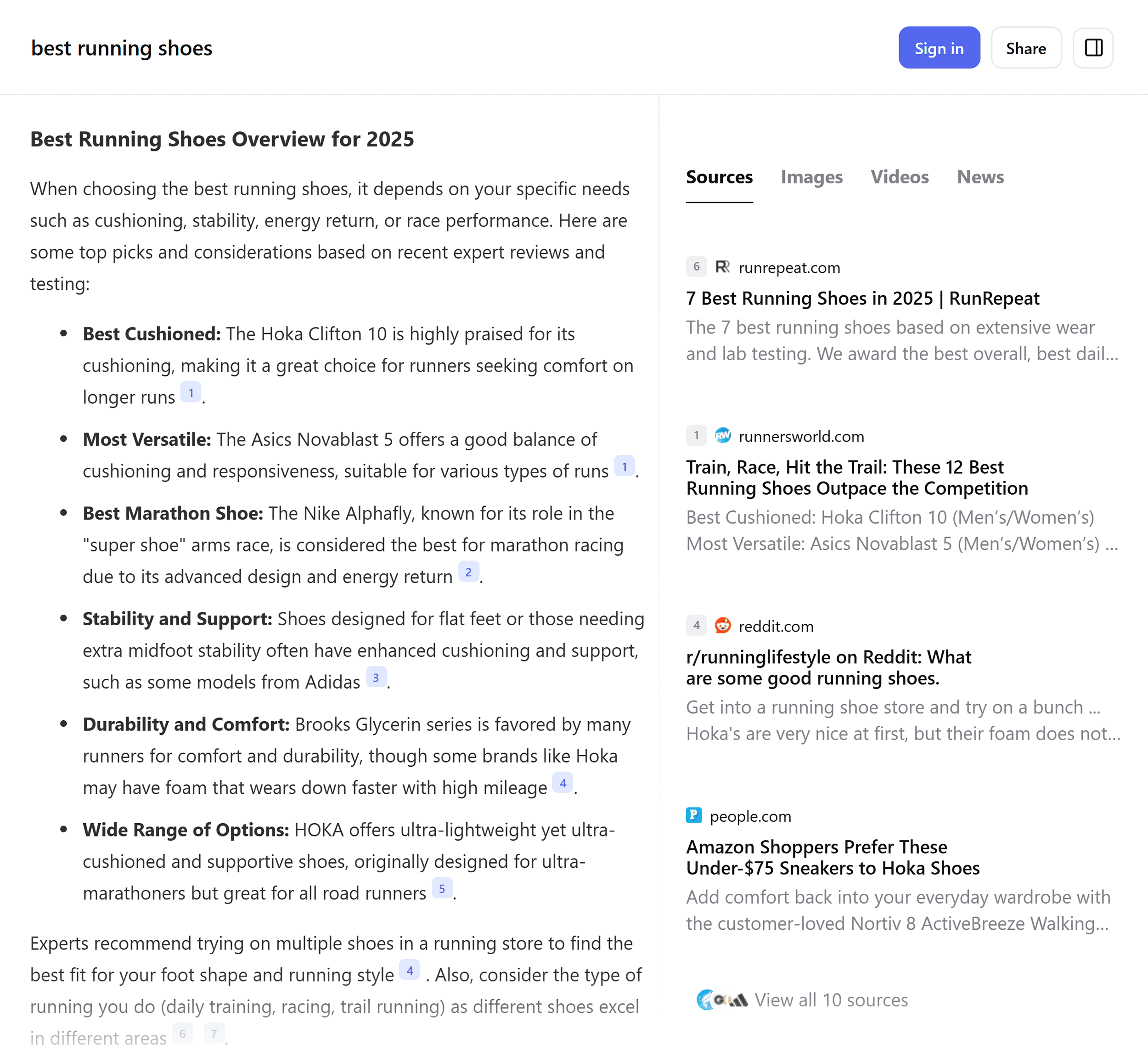
Task: Click the Runner's World favicon icon
Action: click(x=723, y=436)
